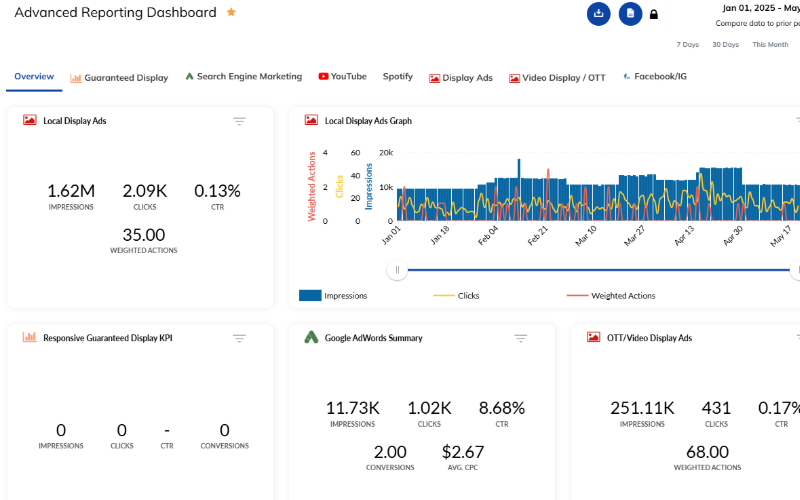Viewport: 800px width, 500px height.
Task: Click the favorite star beside dashboard title
Action: point(231,13)
